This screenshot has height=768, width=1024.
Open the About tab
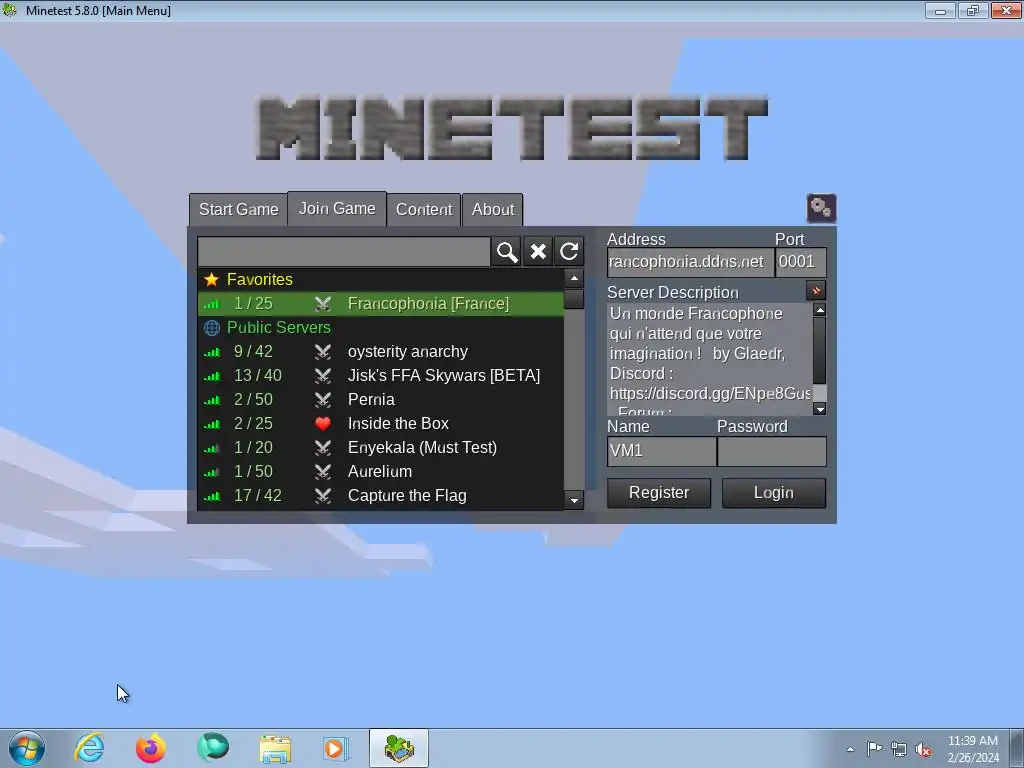[493, 210]
